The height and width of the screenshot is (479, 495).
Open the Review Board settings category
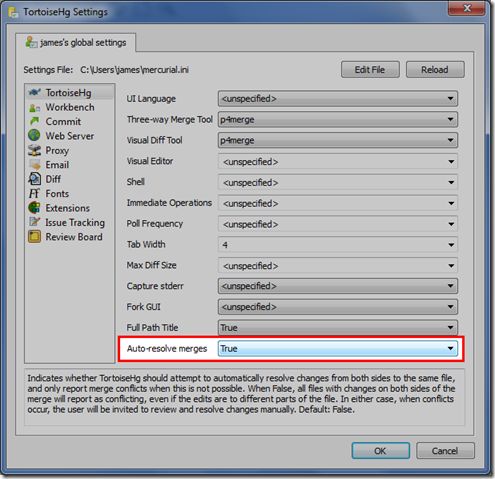tap(70, 237)
